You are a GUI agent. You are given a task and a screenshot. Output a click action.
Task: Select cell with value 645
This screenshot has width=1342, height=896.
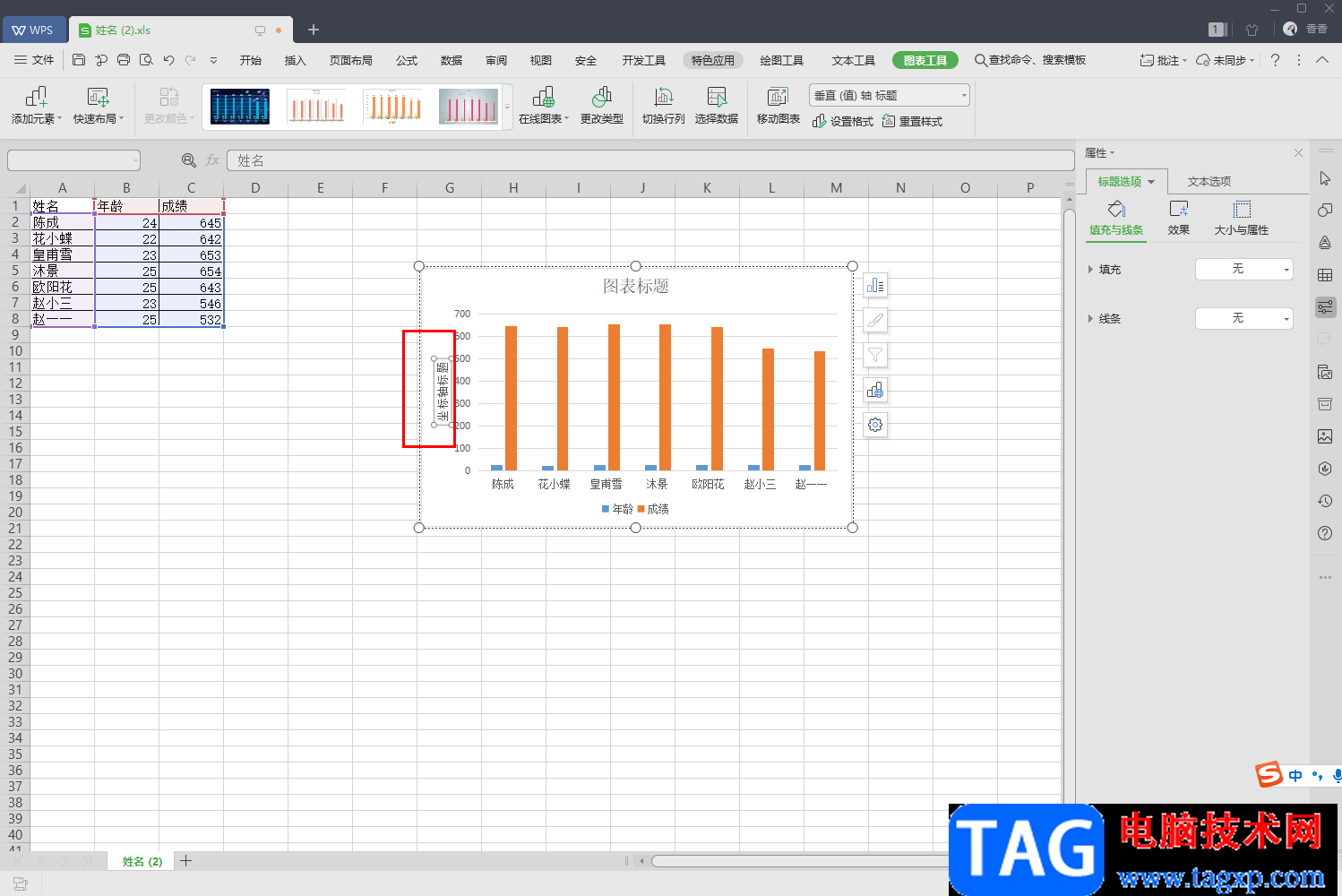tap(191, 222)
